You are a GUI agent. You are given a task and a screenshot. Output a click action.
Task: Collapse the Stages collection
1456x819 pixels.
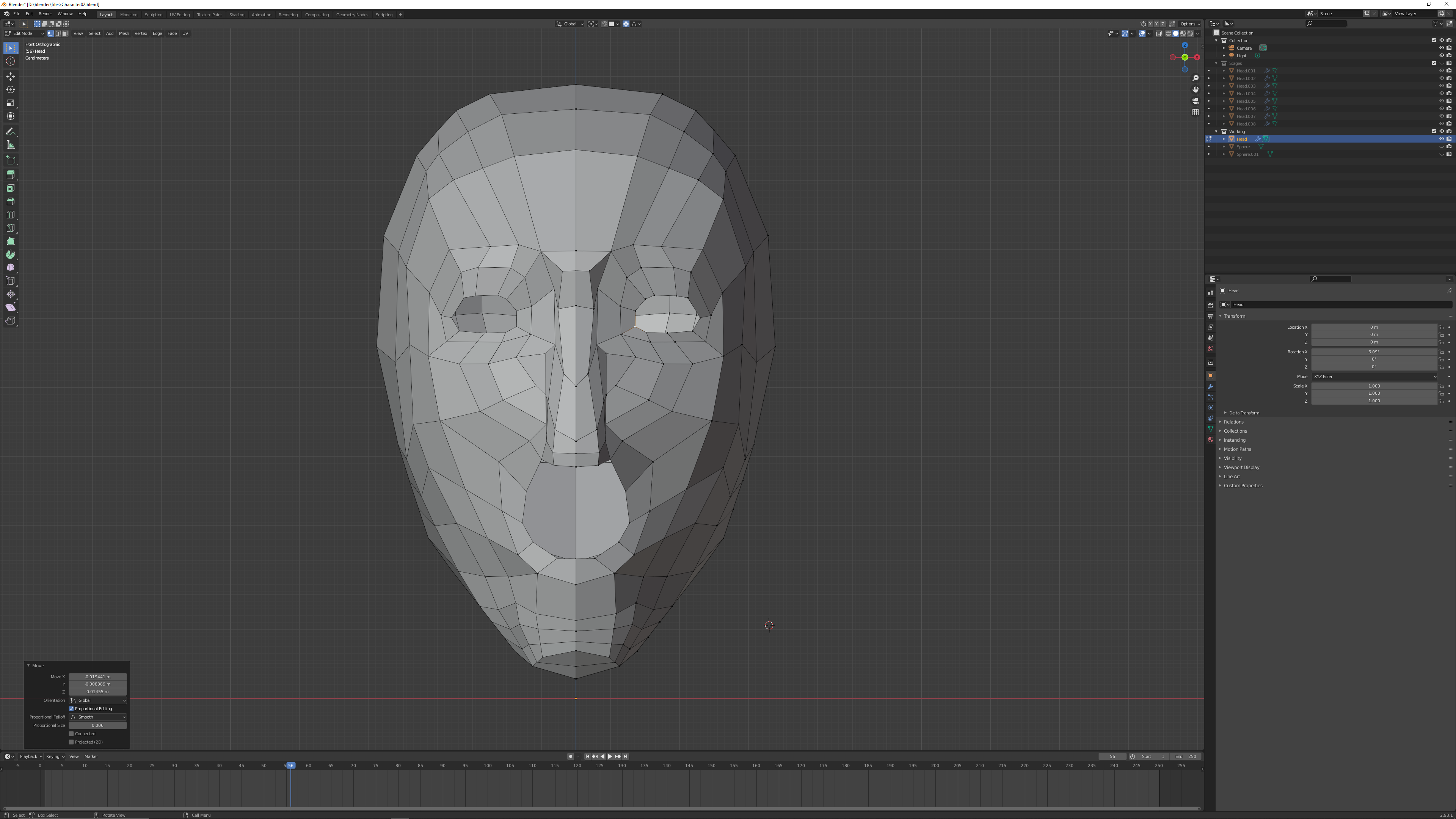point(1216,63)
